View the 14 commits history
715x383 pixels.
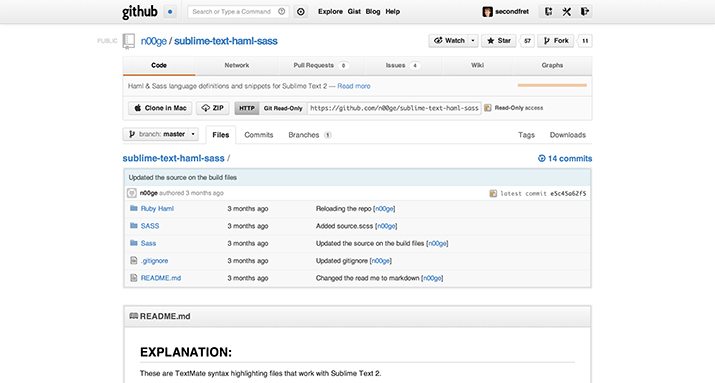click(x=565, y=159)
